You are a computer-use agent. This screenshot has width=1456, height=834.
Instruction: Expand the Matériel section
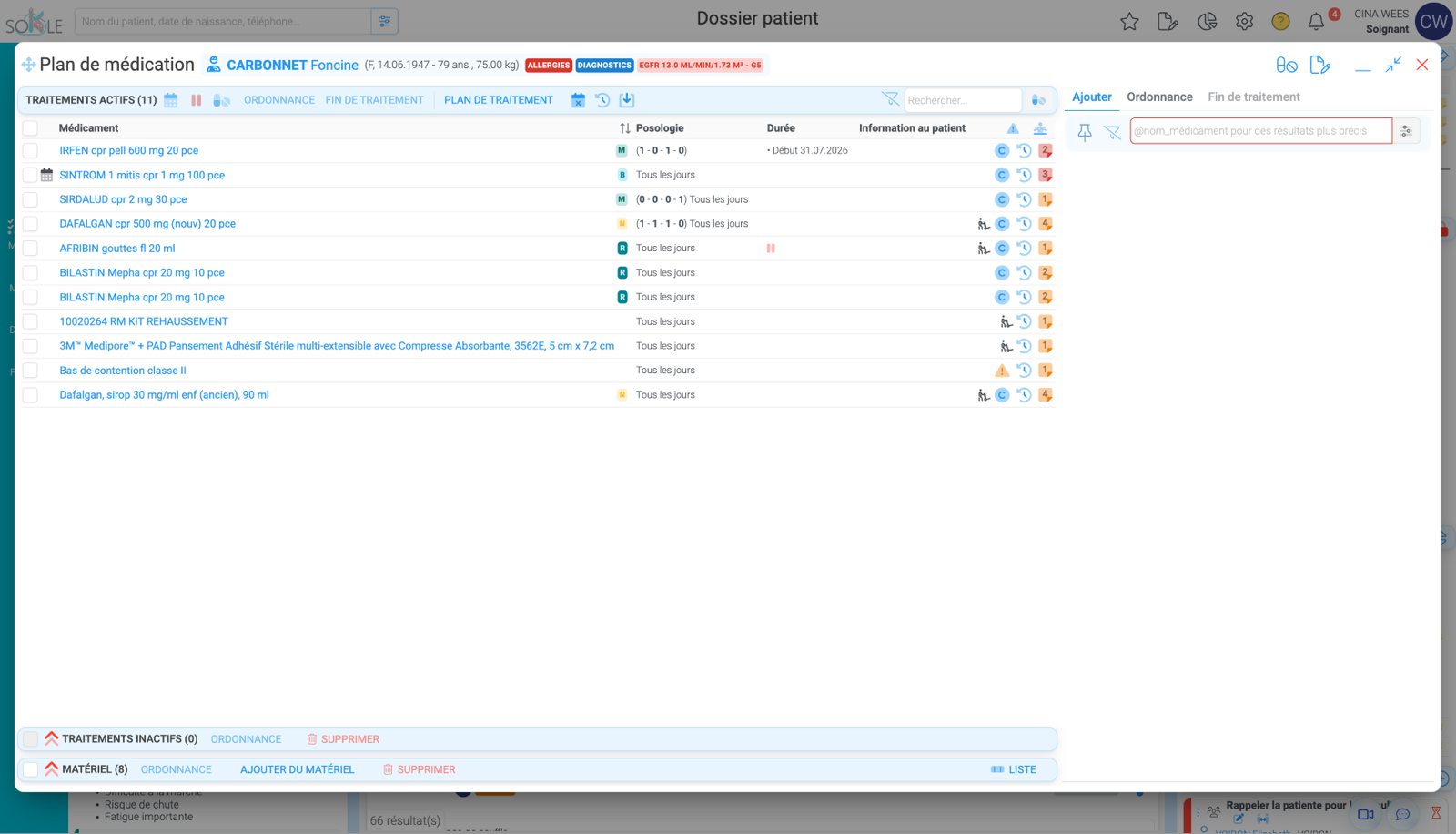pyautogui.click(x=52, y=769)
